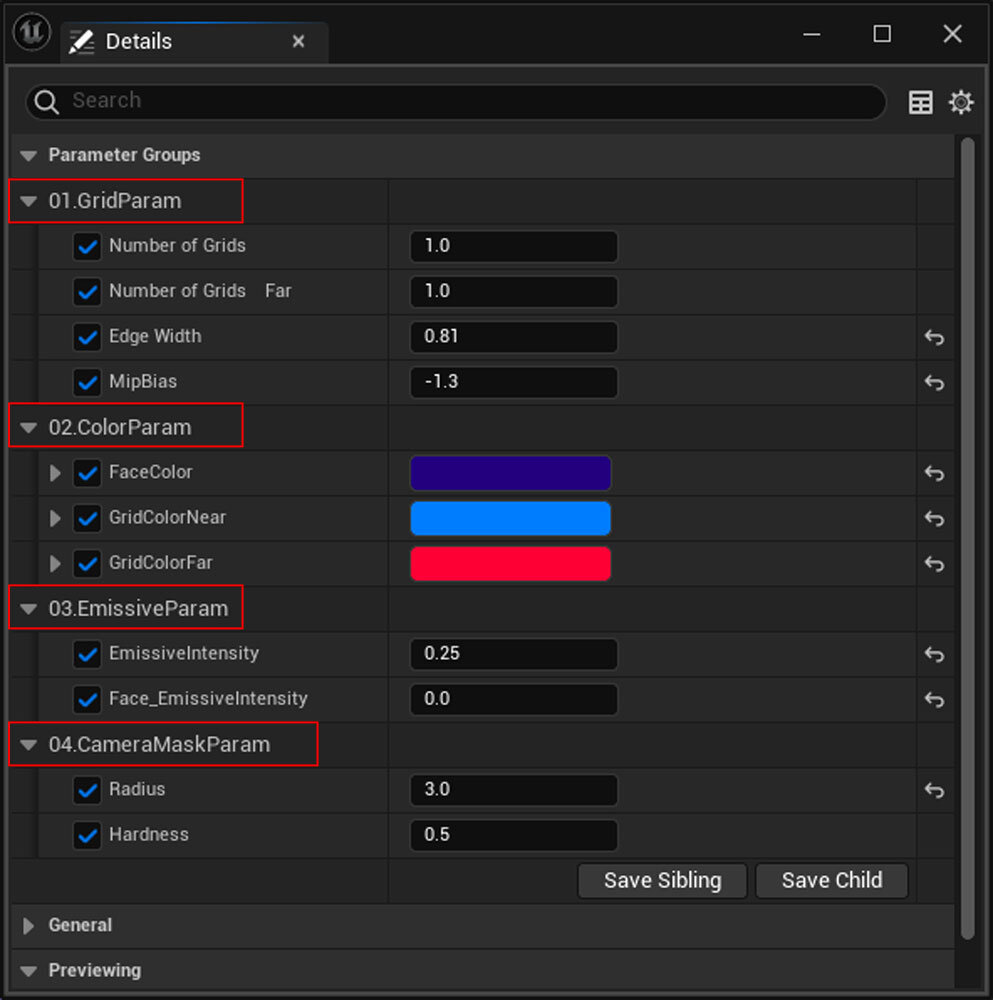Expand the General section
The height and width of the screenshot is (1000, 993).
point(29,926)
